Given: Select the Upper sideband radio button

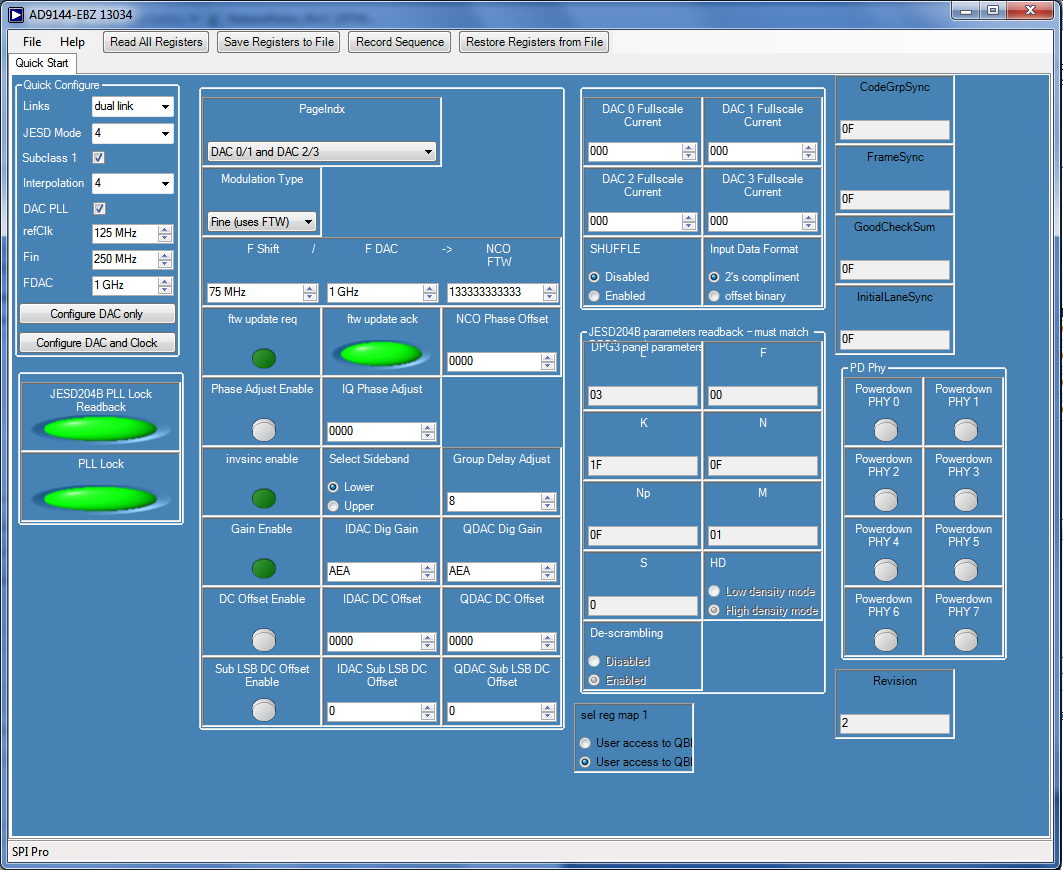Looking at the screenshot, I should point(334,506).
